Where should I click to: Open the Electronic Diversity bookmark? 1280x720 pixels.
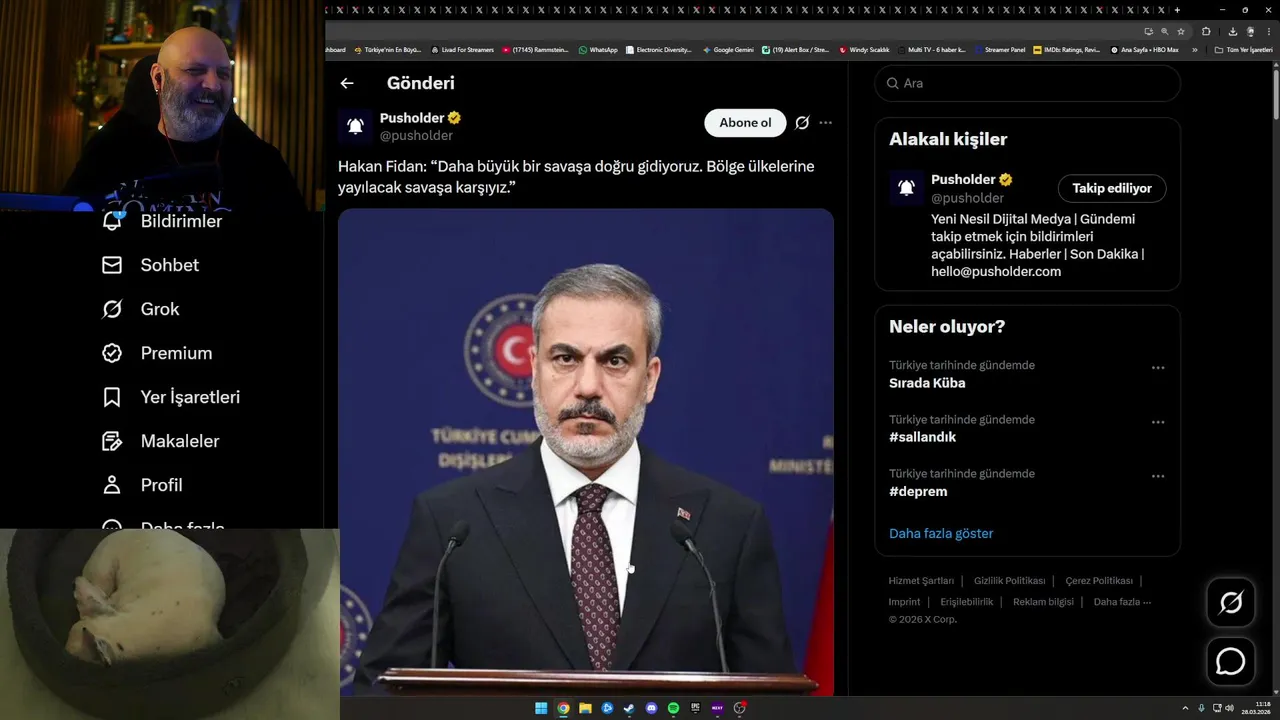(658, 49)
